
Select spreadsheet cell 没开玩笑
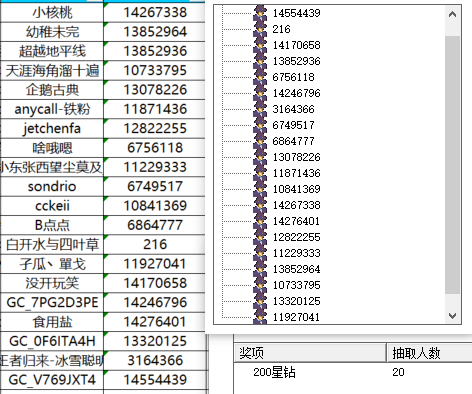pyautogui.click(x=52, y=283)
